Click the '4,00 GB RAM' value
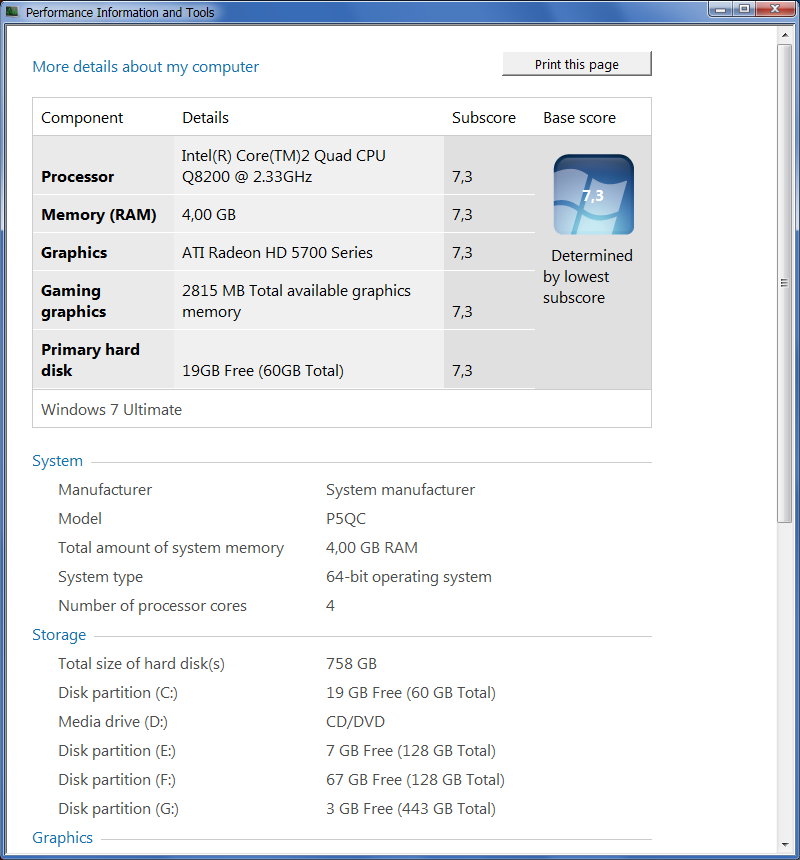 click(372, 548)
